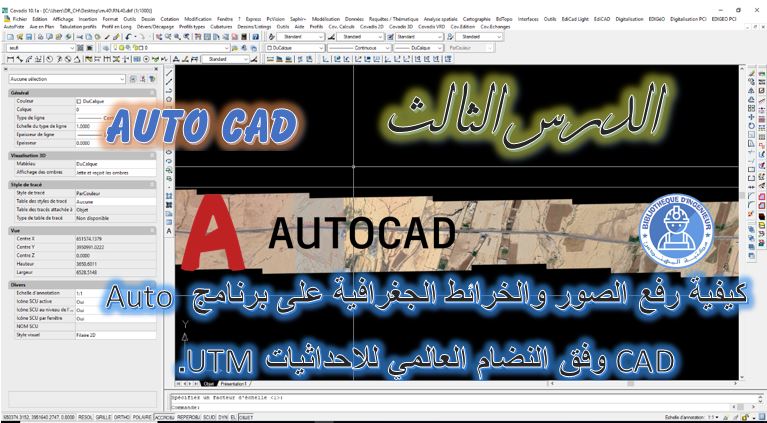Viewport: 767px width, 423px height.
Task: Toggle SCUD dynamic UCS
Action: (x=209, y=417)
